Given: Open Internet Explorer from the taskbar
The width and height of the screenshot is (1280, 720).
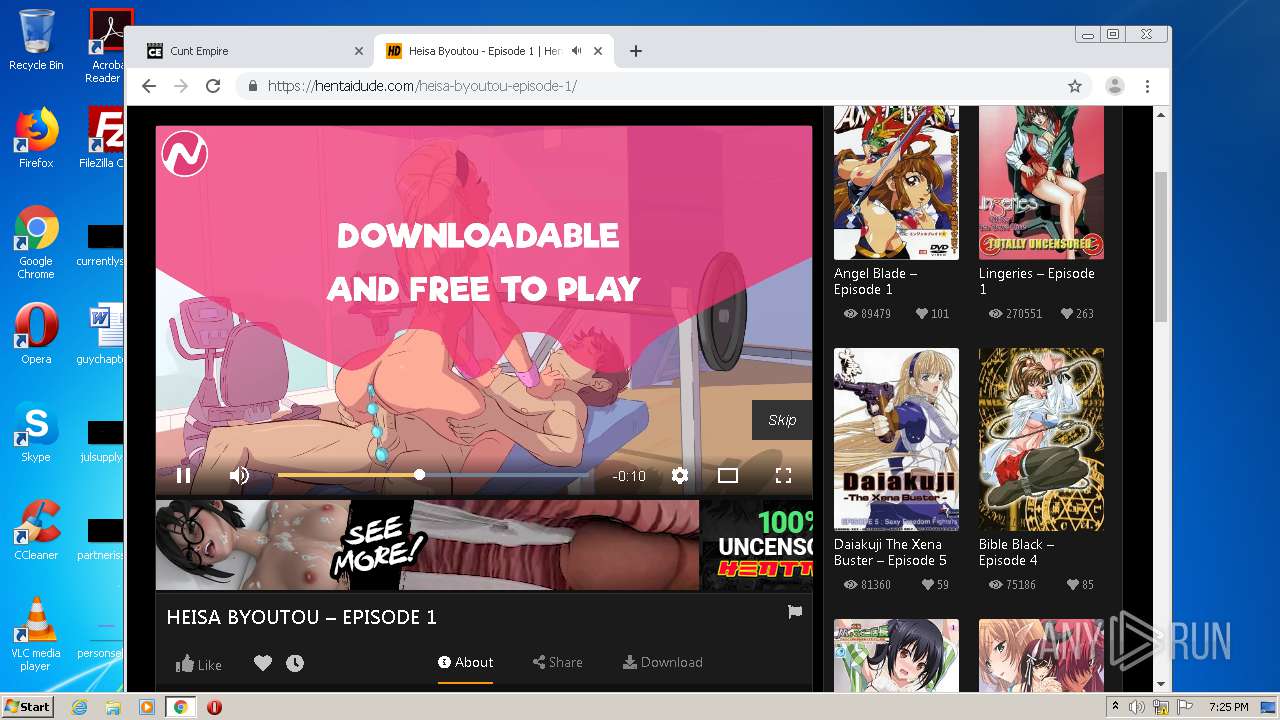Looking at the screenshot, I should pyautogui.click(x=79, y=707).
